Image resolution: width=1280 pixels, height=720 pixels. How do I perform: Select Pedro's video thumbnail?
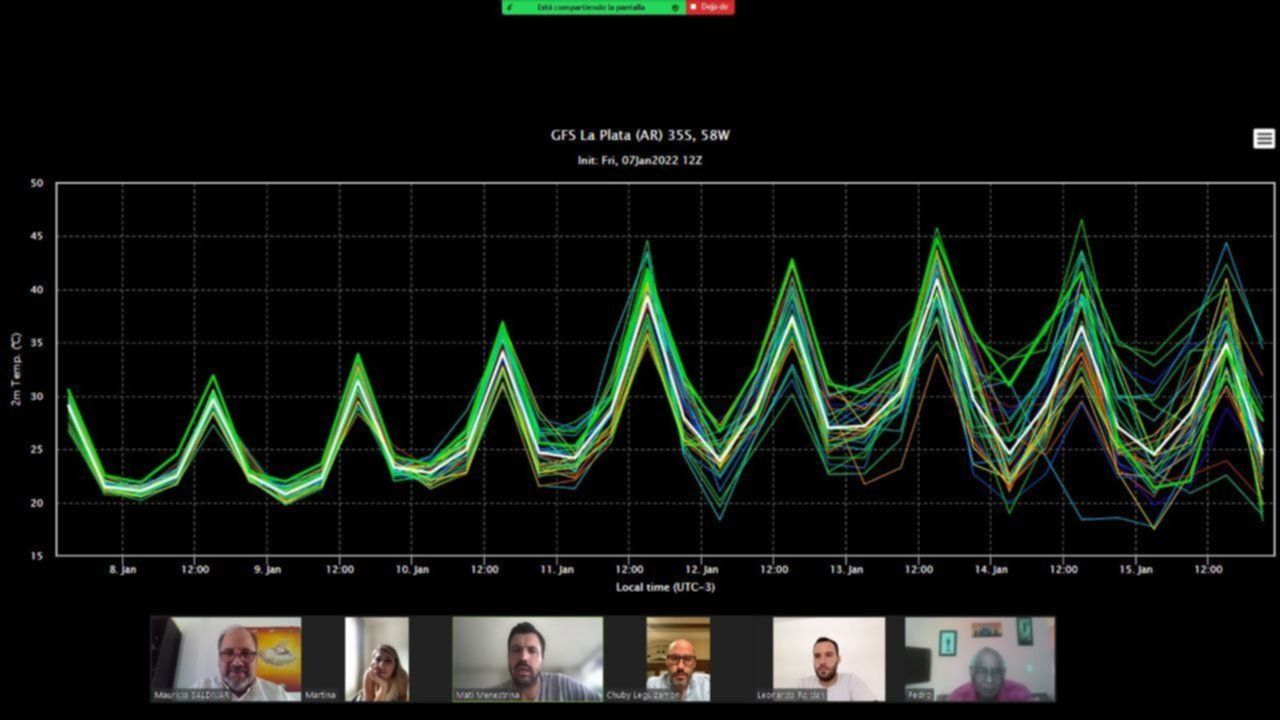[x=979, y=658]
